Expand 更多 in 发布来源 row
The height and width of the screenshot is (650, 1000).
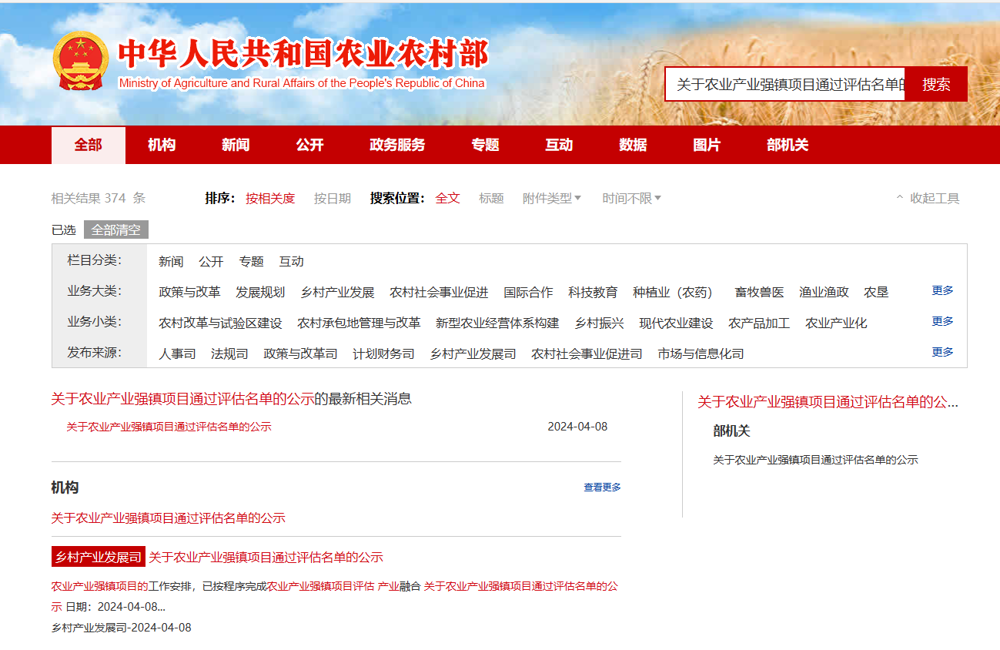(x=942, y=352)
